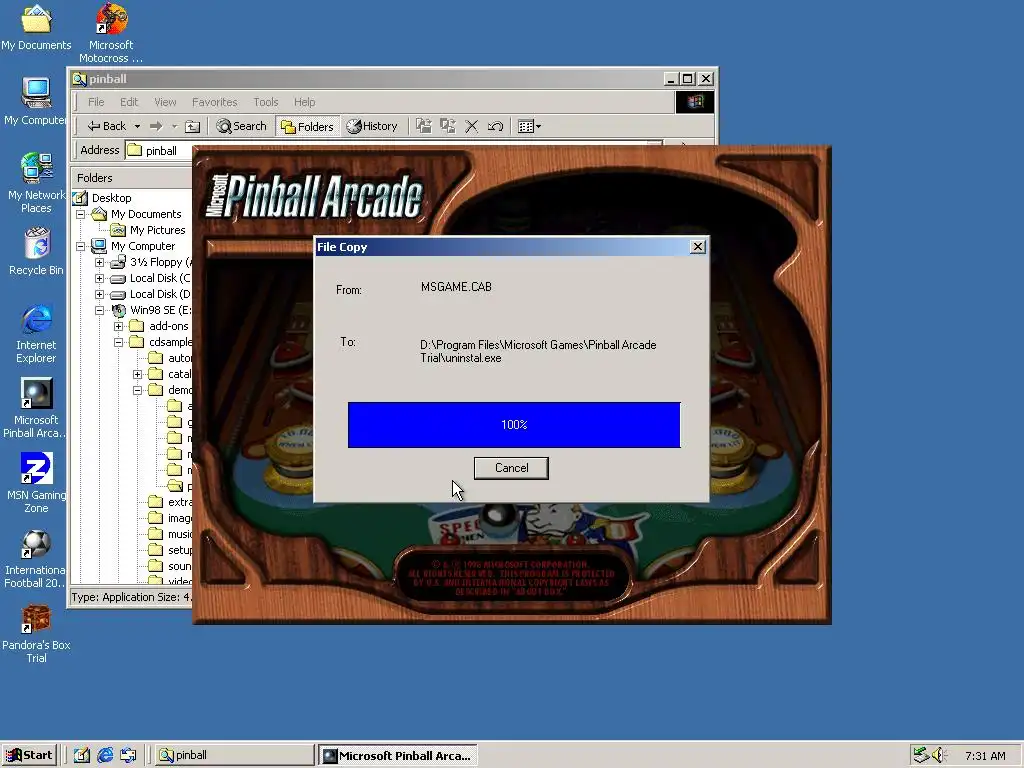Click the pinball window title bar icon
The width and height of the screenshot is (1024, 768).
click(80, 79)
